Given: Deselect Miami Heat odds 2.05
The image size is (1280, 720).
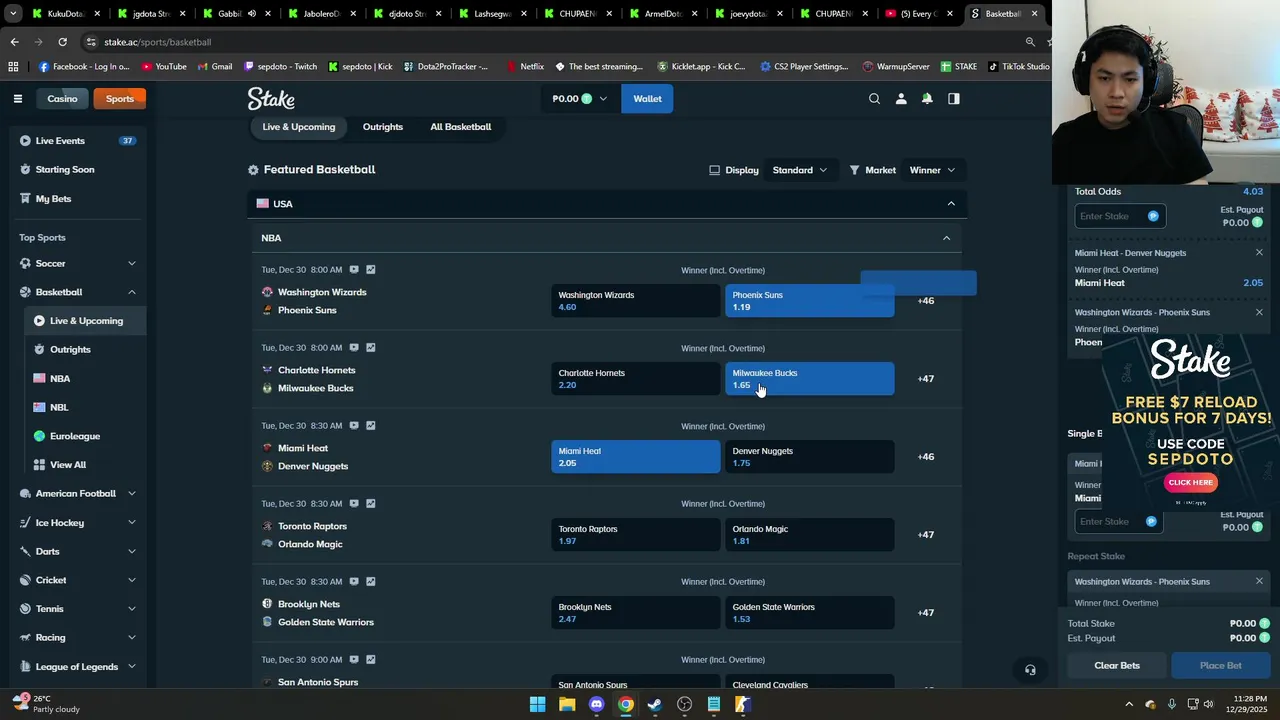Looking at the screenshot, I should point(635,457).
